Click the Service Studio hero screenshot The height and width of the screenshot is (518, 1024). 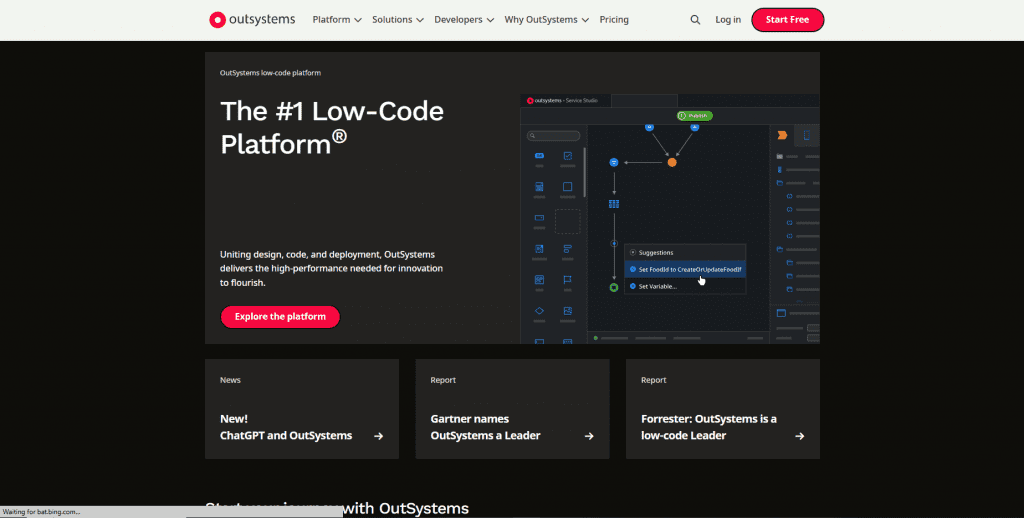click(669, 219)
